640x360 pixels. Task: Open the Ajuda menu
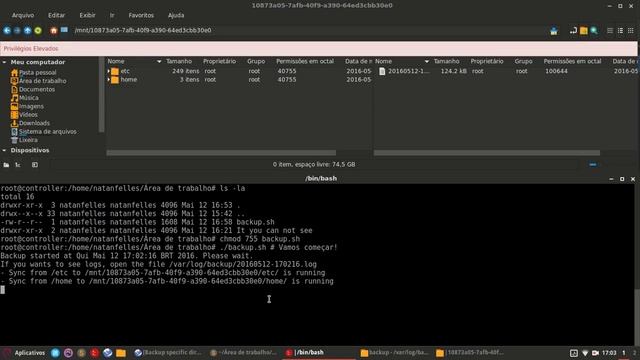click(176, 15)
